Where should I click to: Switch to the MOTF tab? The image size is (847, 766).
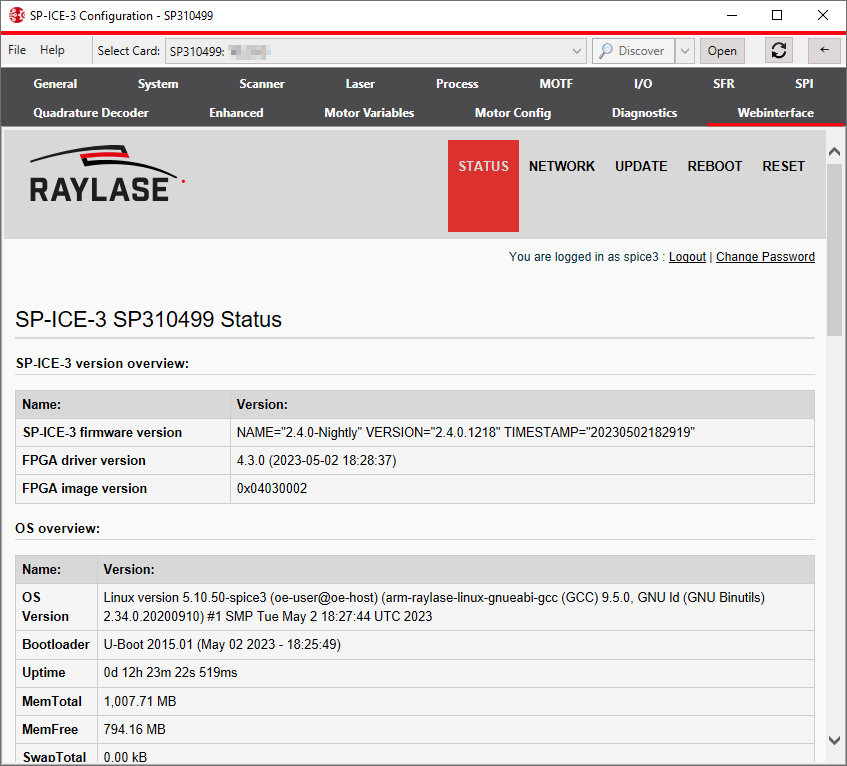pyautogui.click(x=556, y=84)
